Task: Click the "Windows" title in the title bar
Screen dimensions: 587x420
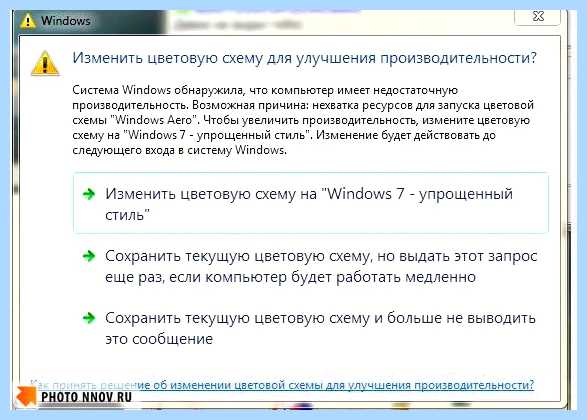Action: pos(66,21)
